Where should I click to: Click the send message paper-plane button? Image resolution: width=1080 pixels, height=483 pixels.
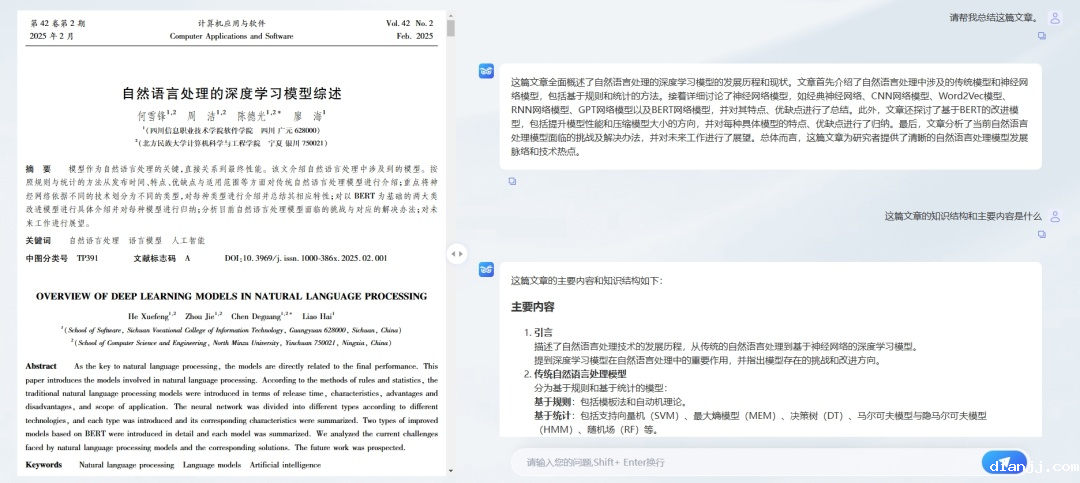click(x=1004, y=462)
